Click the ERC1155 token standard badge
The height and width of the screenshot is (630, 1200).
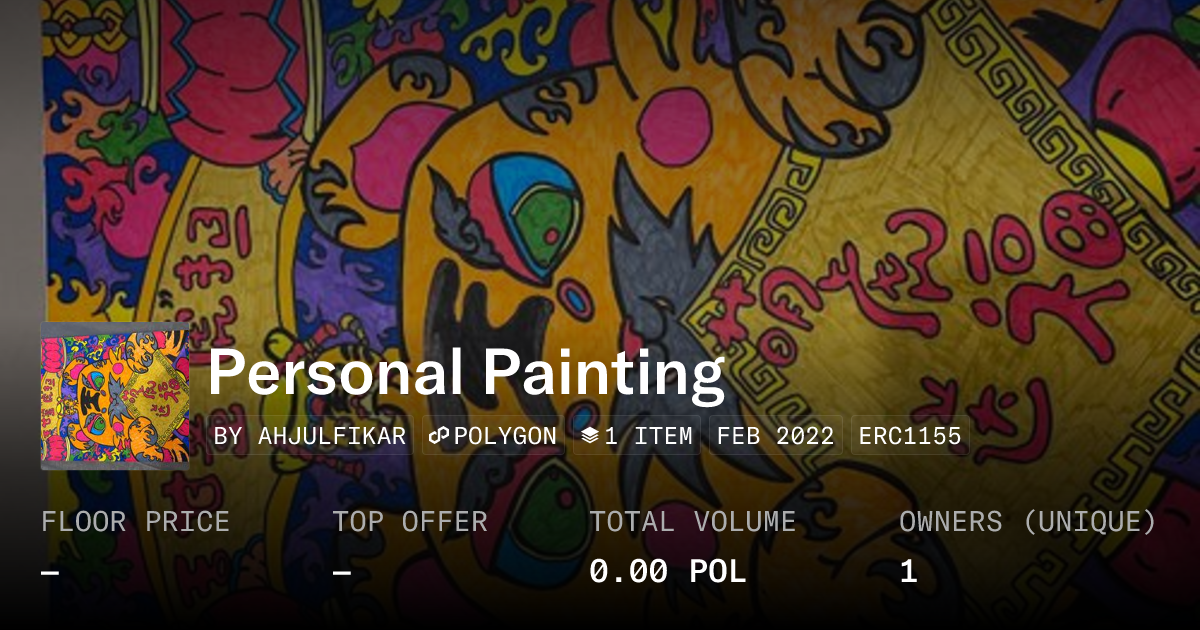(x=910, y=436)
